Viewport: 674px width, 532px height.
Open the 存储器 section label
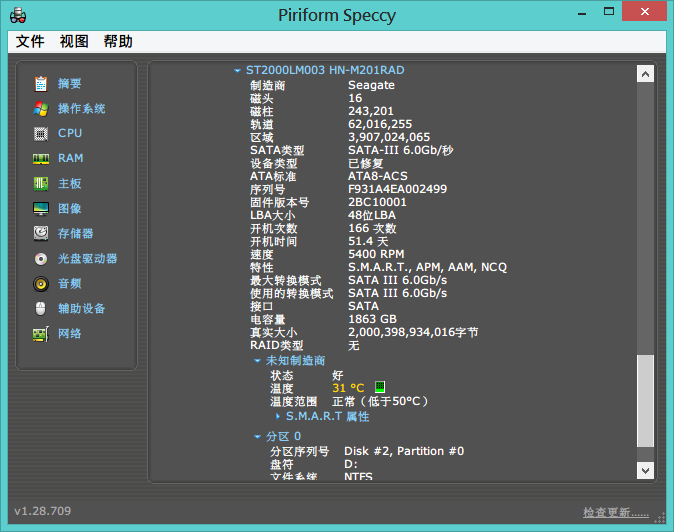click(76, 233)
